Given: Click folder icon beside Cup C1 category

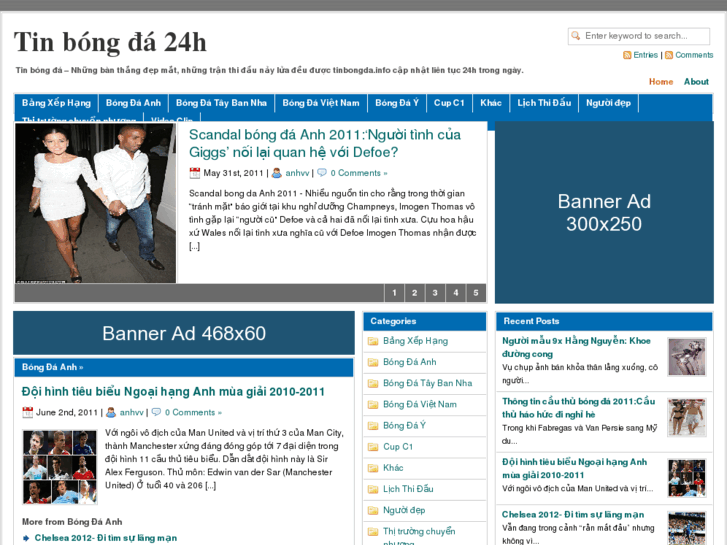Looking at the screenshot, I should (x=373, y=447).
